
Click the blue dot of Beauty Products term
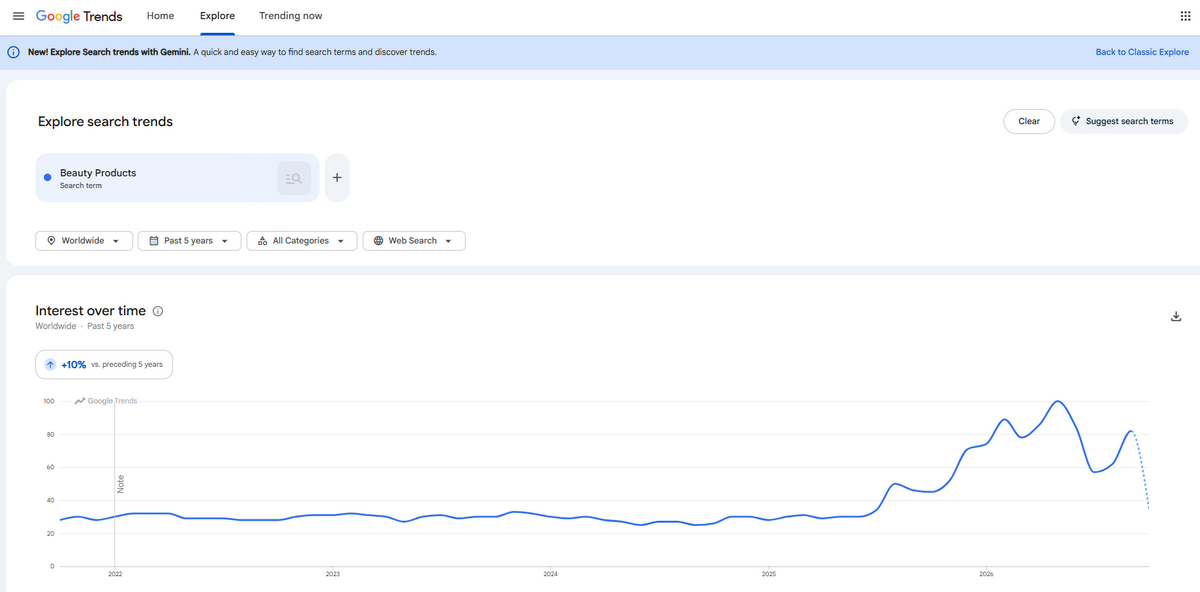pos(48,178)
